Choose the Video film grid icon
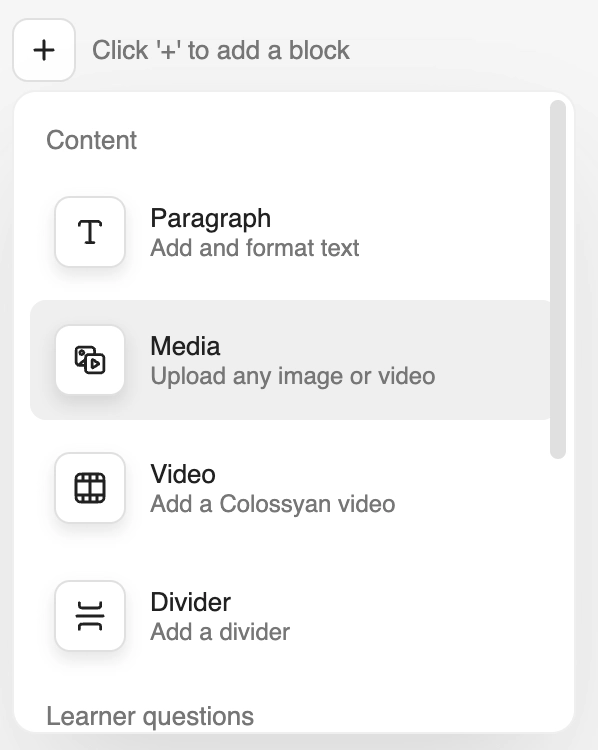Viewport: 598px width, 750px height. [90, 488]
